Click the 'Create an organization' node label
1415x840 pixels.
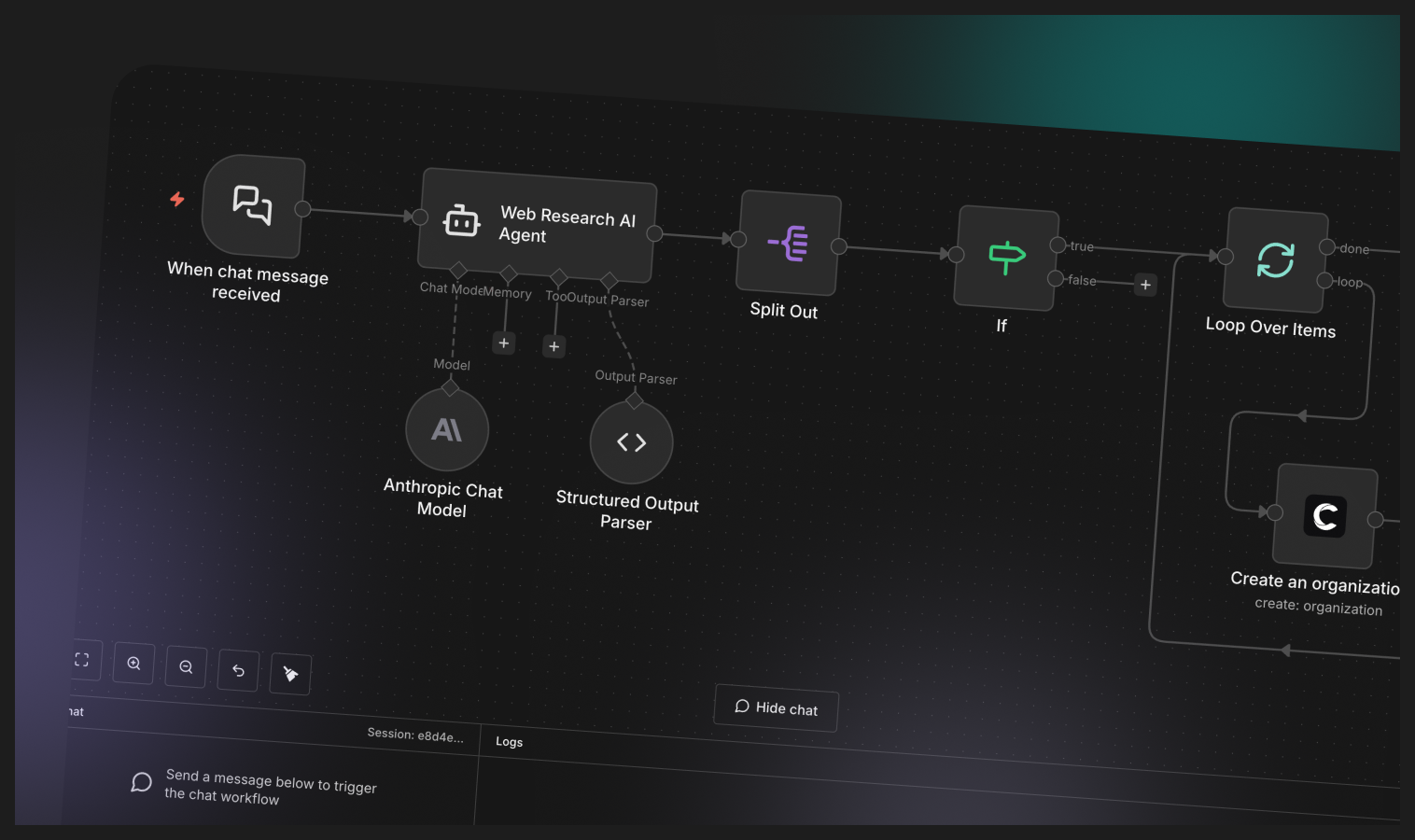click(x=1315, y=583)
